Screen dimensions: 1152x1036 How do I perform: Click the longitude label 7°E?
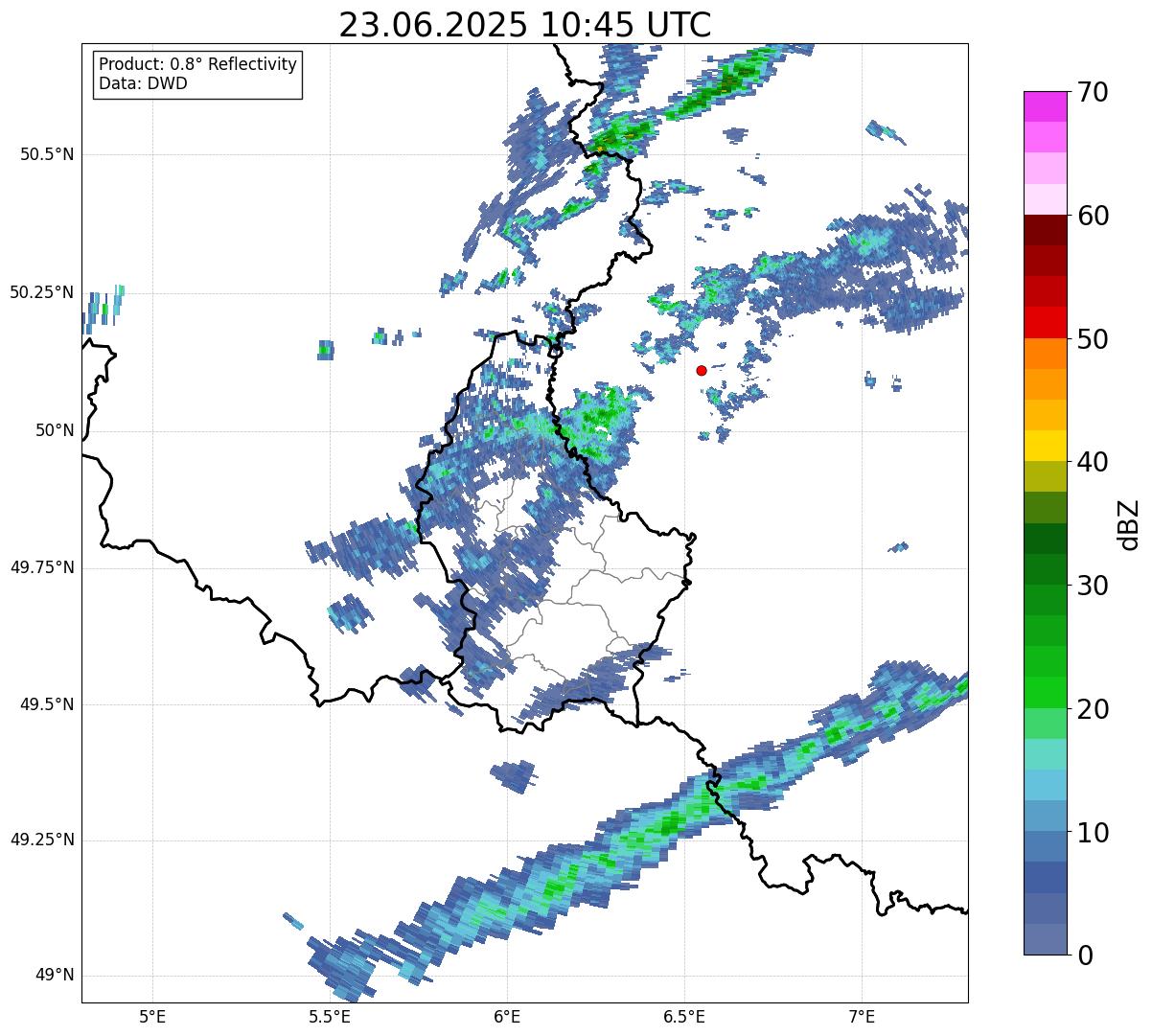(x=862, y=1016)
